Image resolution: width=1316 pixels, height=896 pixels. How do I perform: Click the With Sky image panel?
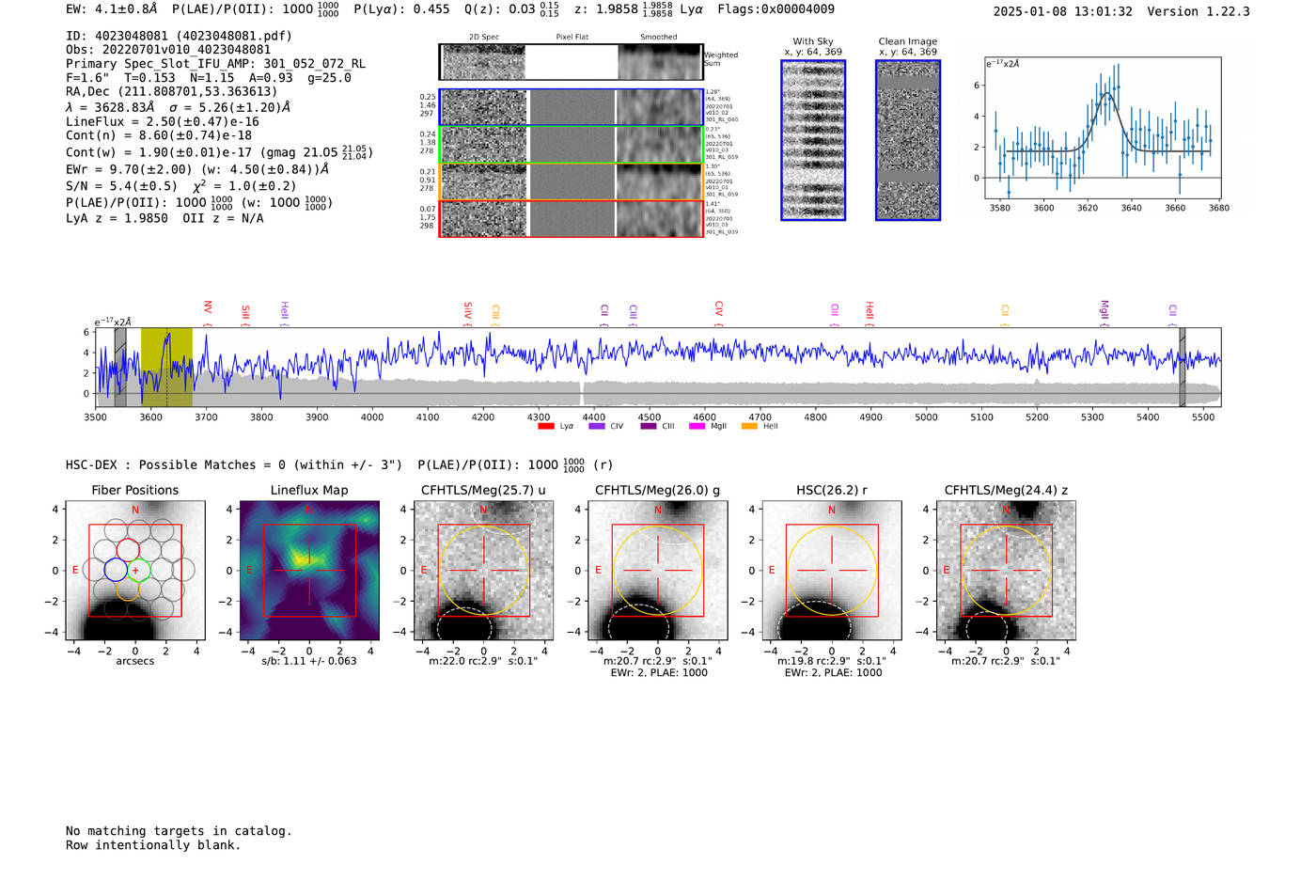coord(813,140)
